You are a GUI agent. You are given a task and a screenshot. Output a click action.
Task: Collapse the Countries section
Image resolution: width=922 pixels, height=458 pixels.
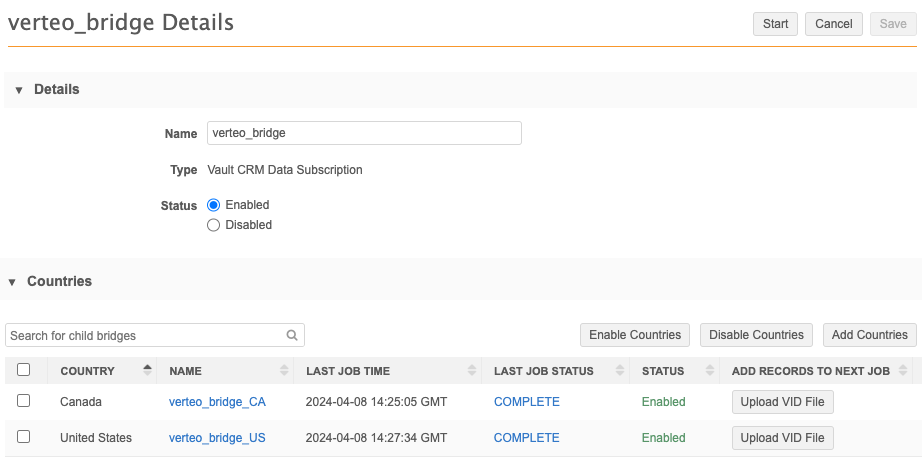click(x=13, y=282)
